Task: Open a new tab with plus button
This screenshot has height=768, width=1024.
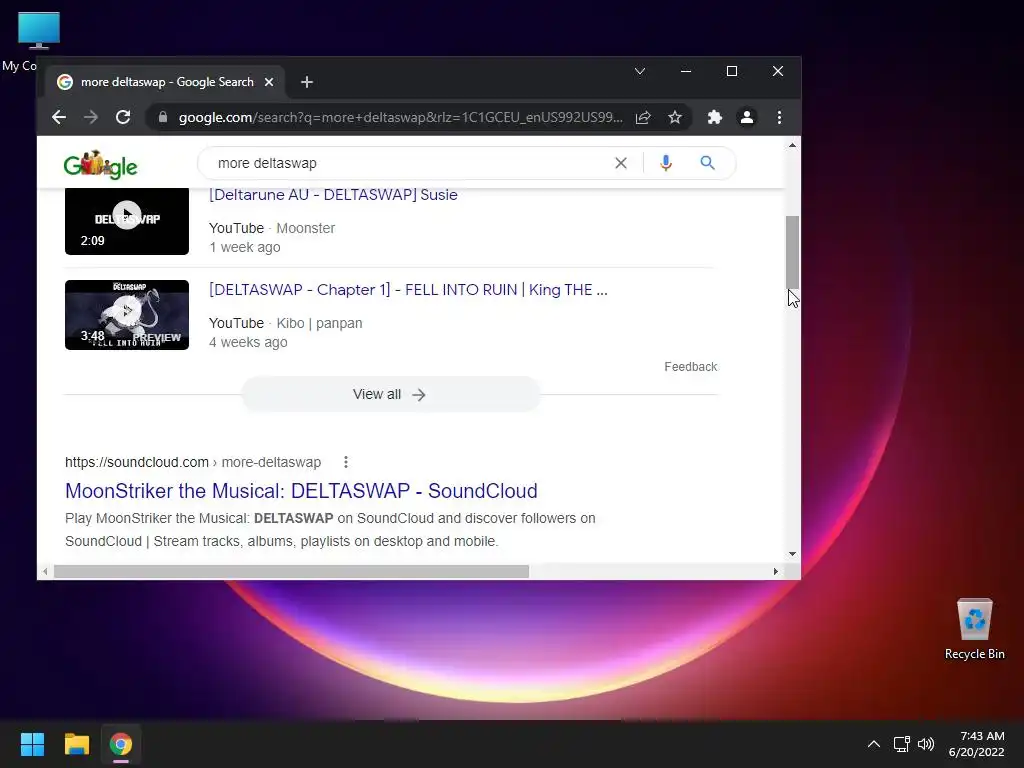Action: coord(307,82)
